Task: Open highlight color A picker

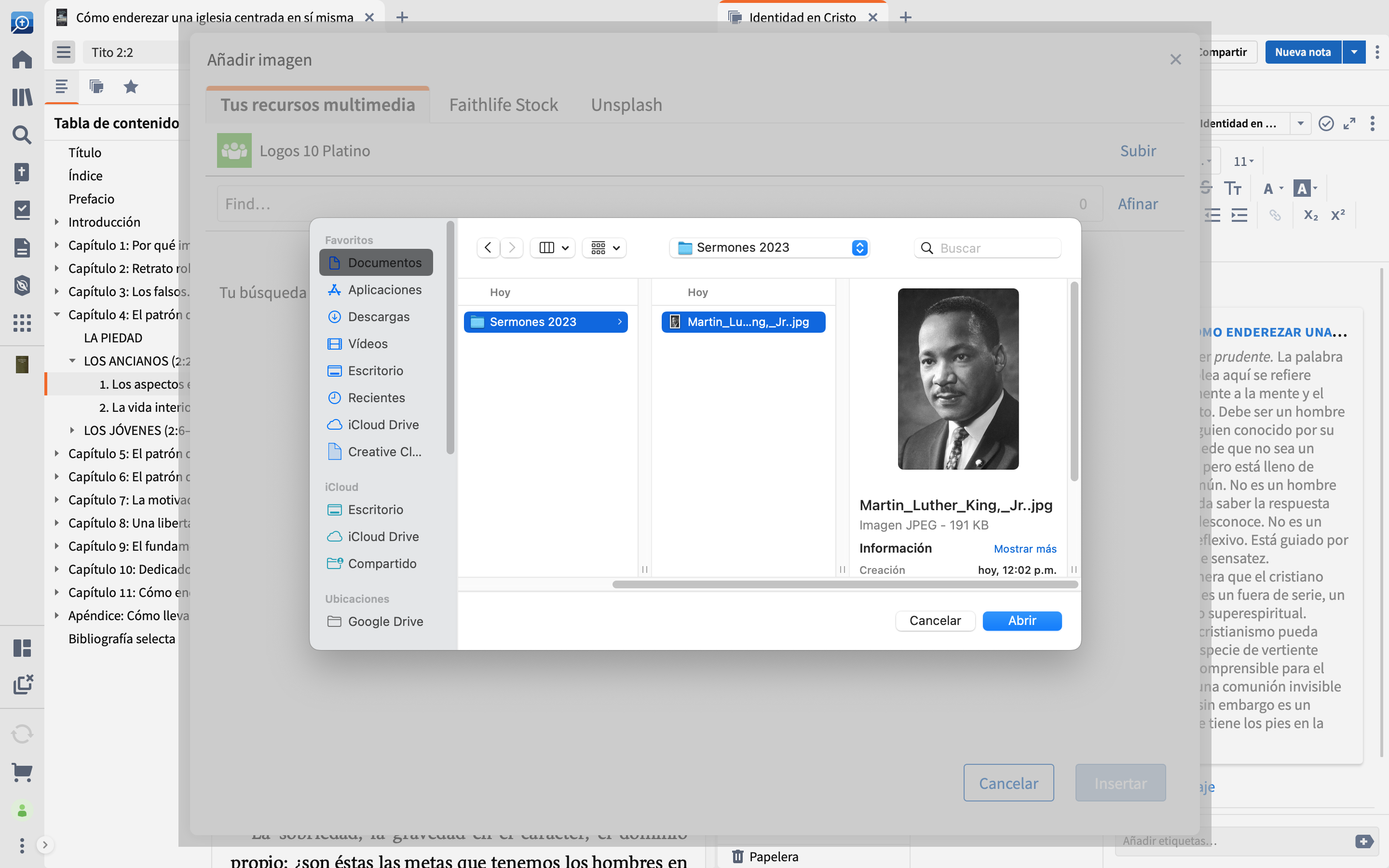Action: (x=1305, y=188)
